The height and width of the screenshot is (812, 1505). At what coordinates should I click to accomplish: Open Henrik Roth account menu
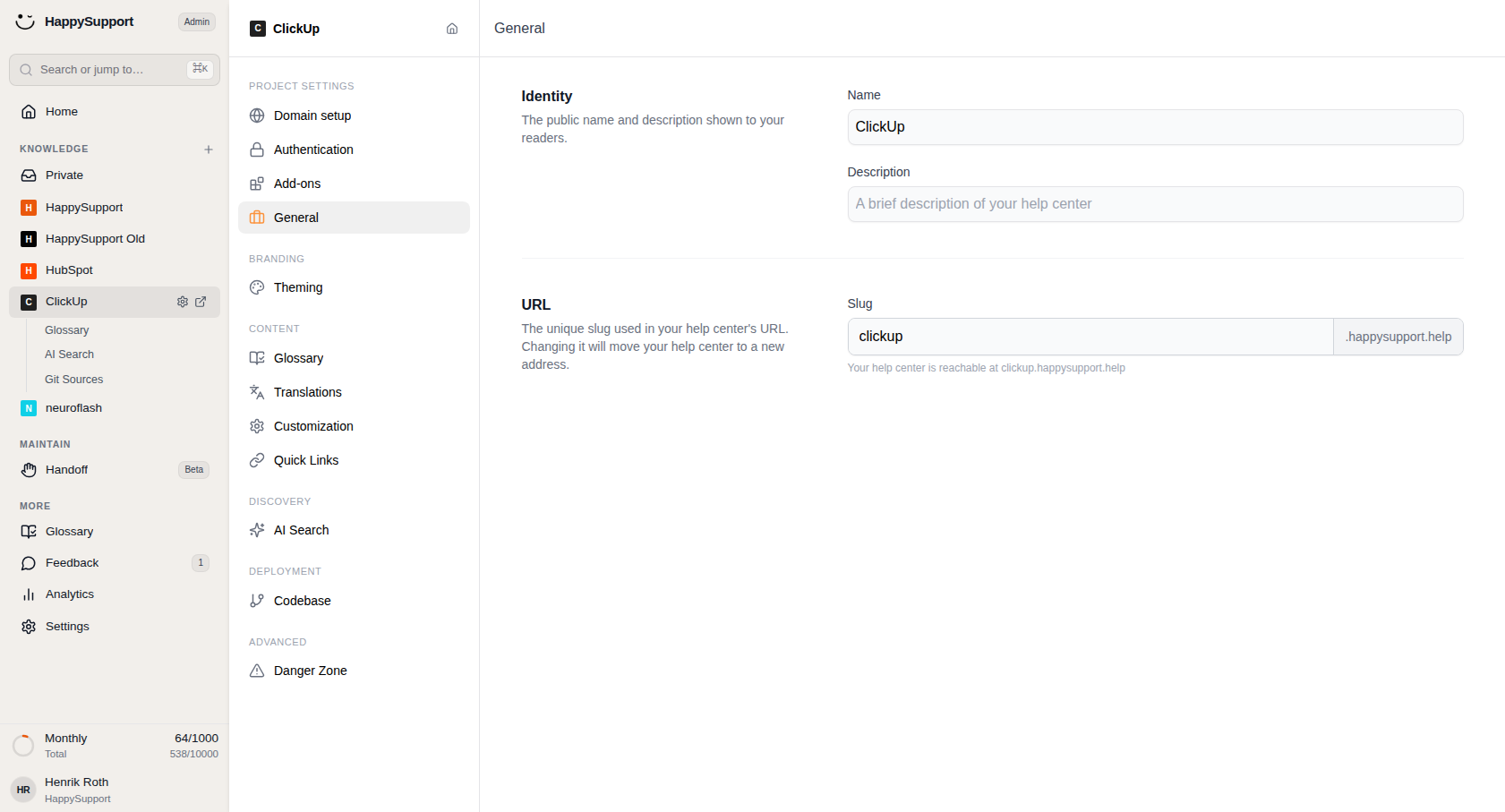pyautogui.click(x=115, y=790)
